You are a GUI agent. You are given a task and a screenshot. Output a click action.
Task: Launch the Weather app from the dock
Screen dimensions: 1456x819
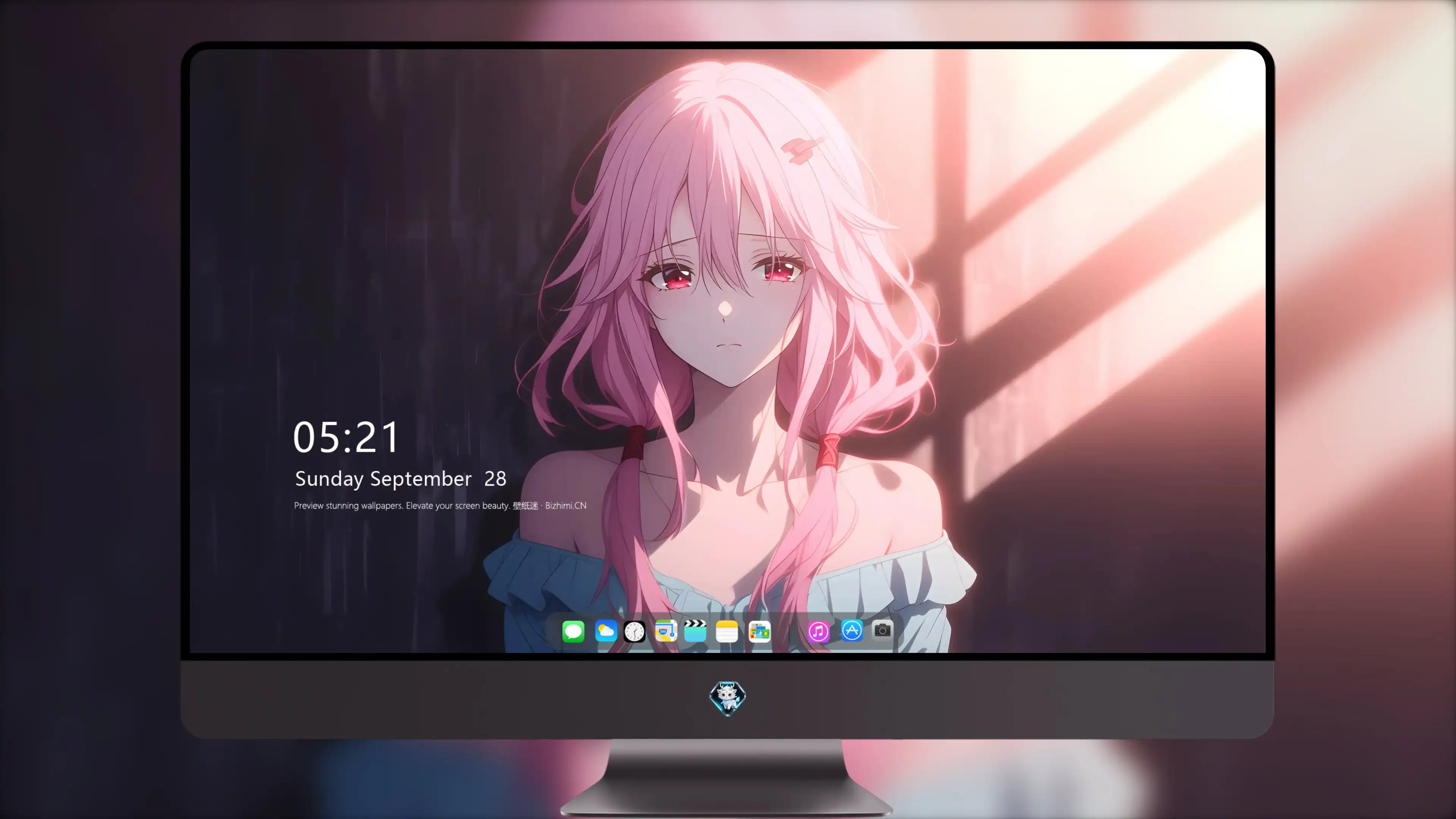pyautogui.click(x=606, y=631)
